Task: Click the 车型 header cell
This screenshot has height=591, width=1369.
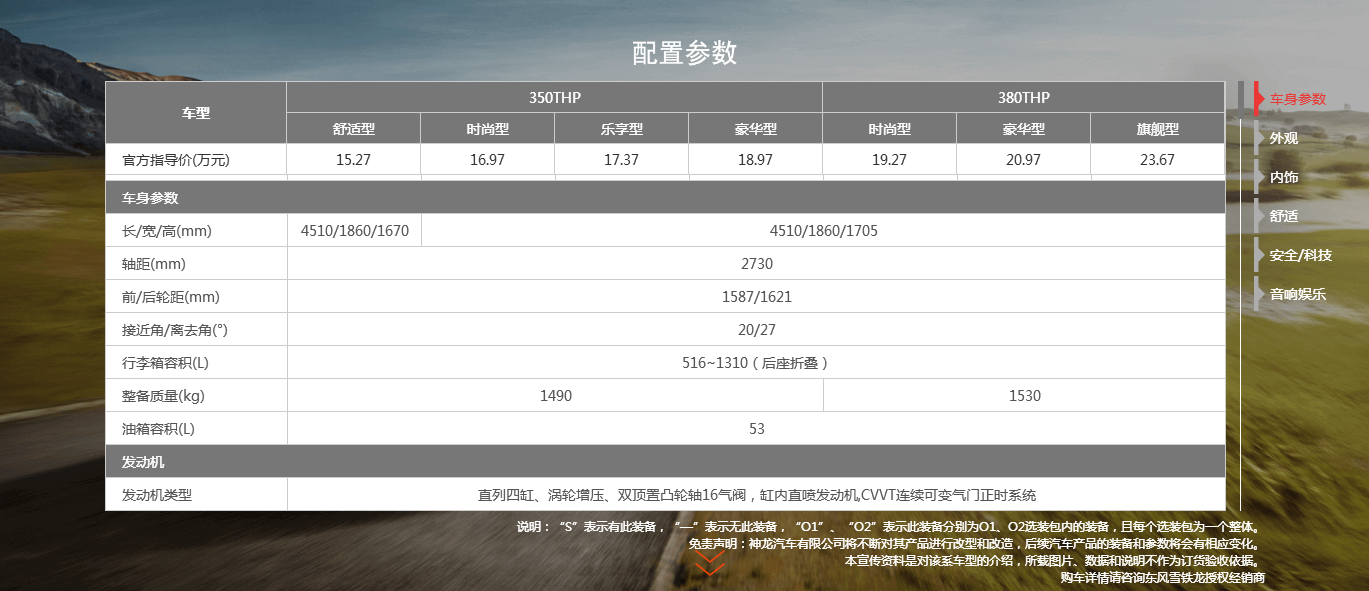Action: [196, 113]
